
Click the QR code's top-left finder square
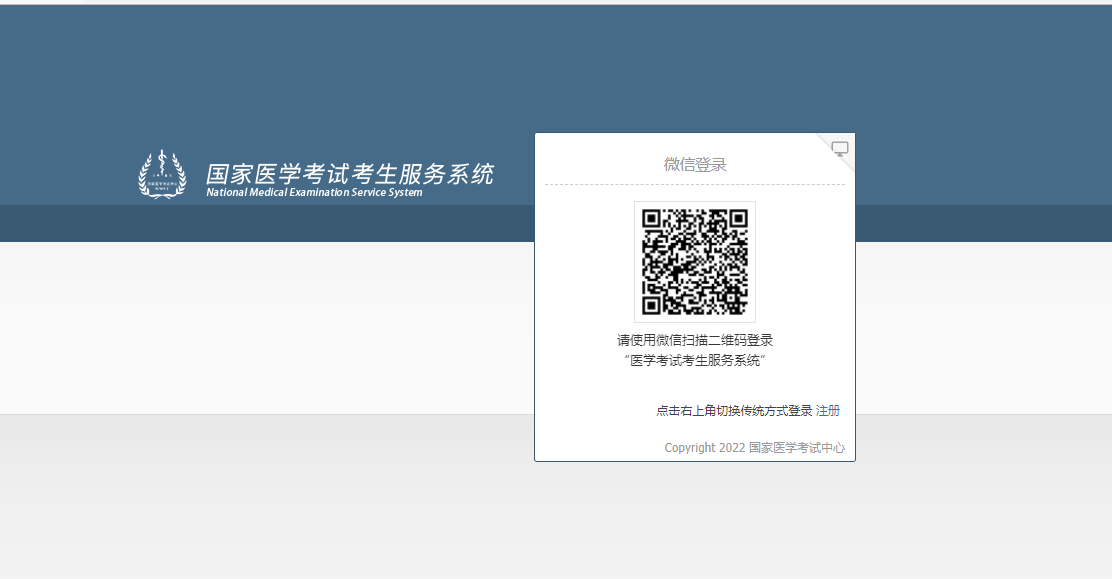(652, 219)
